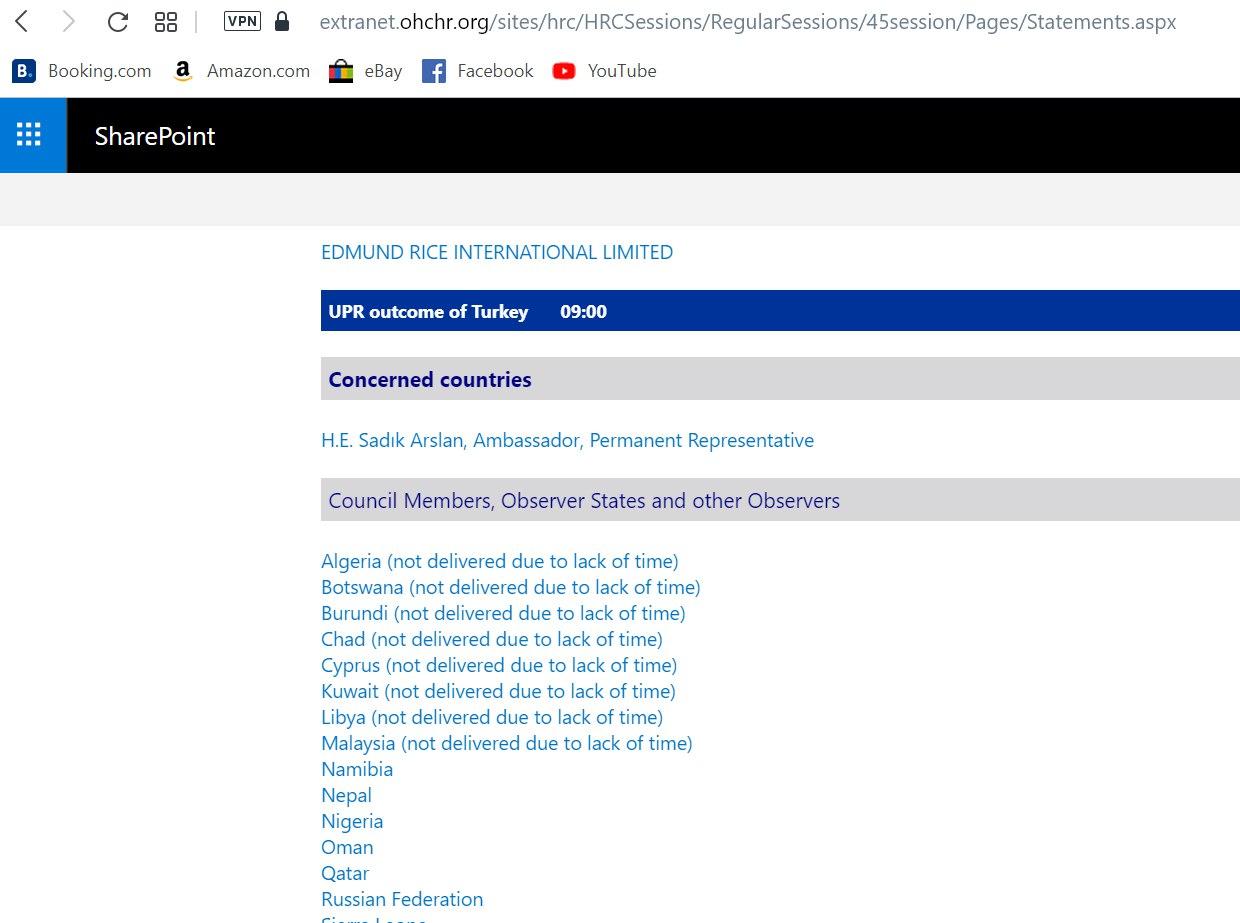Open EDMUND RICE INTERNATIONAL LIMITED statement
The height and width of the screenshot is (923, 1240).
point(497,252)
